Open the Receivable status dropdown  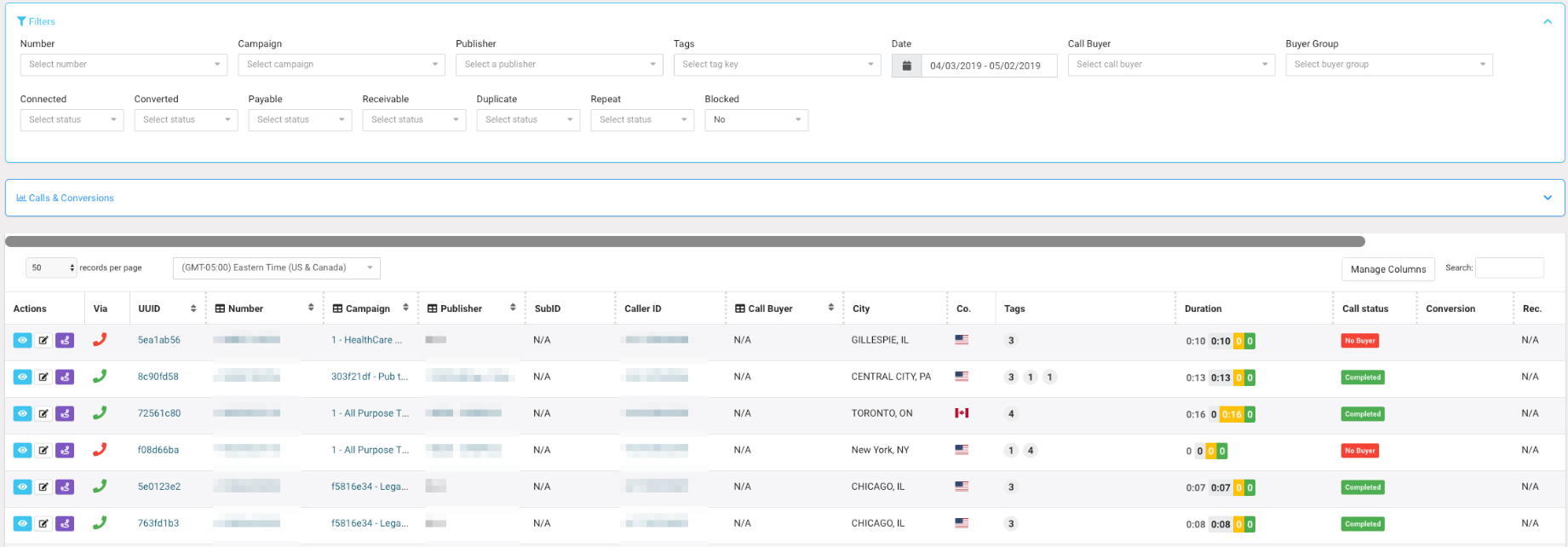click(x=415, y=120)
